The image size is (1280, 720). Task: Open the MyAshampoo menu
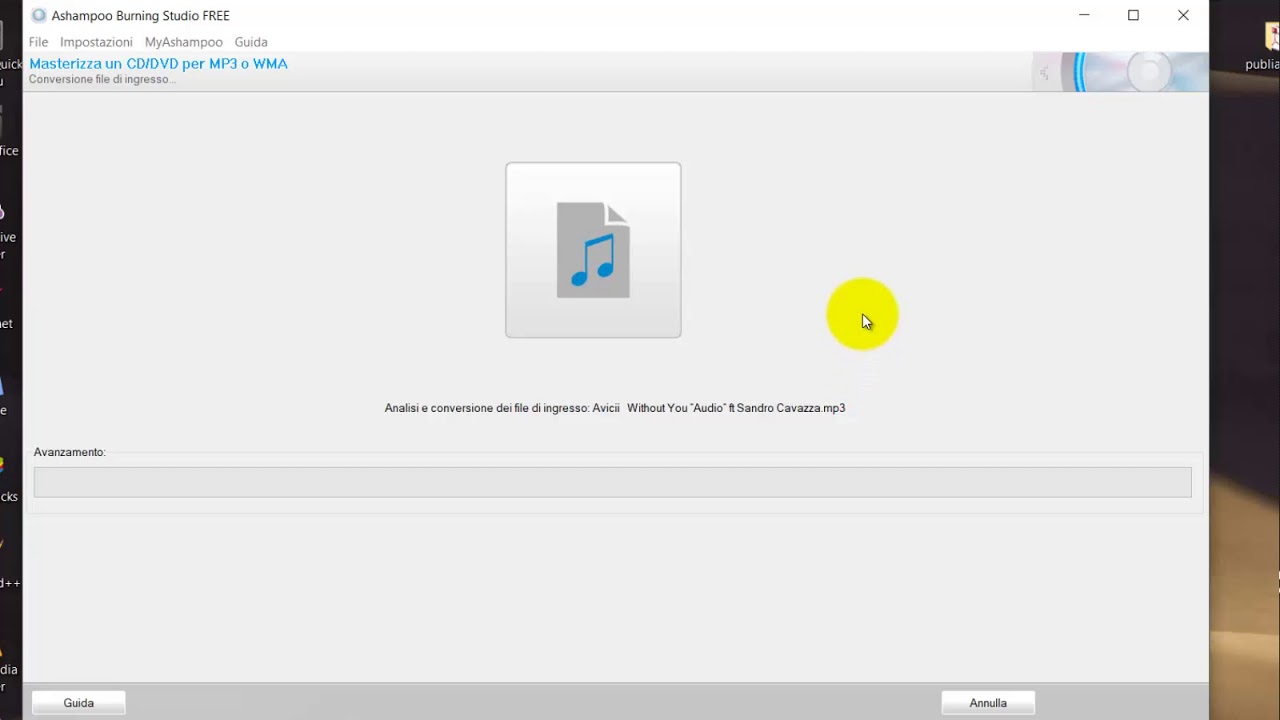point(183,42)
